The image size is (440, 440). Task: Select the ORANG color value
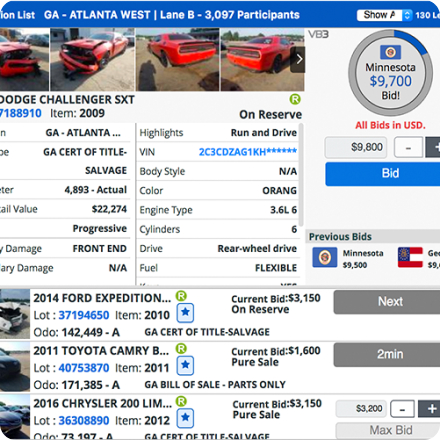coord(279,191)
